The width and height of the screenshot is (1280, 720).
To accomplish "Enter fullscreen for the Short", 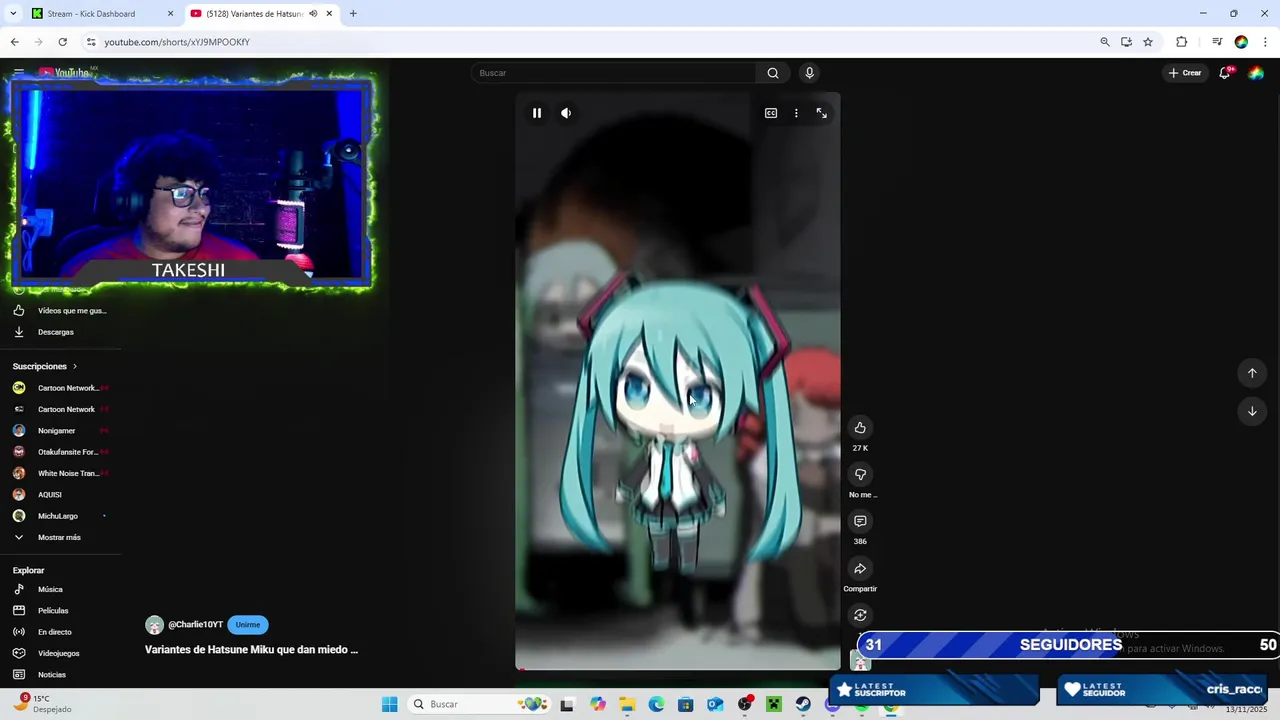I will pyautogui.click(x=822, y=113).
